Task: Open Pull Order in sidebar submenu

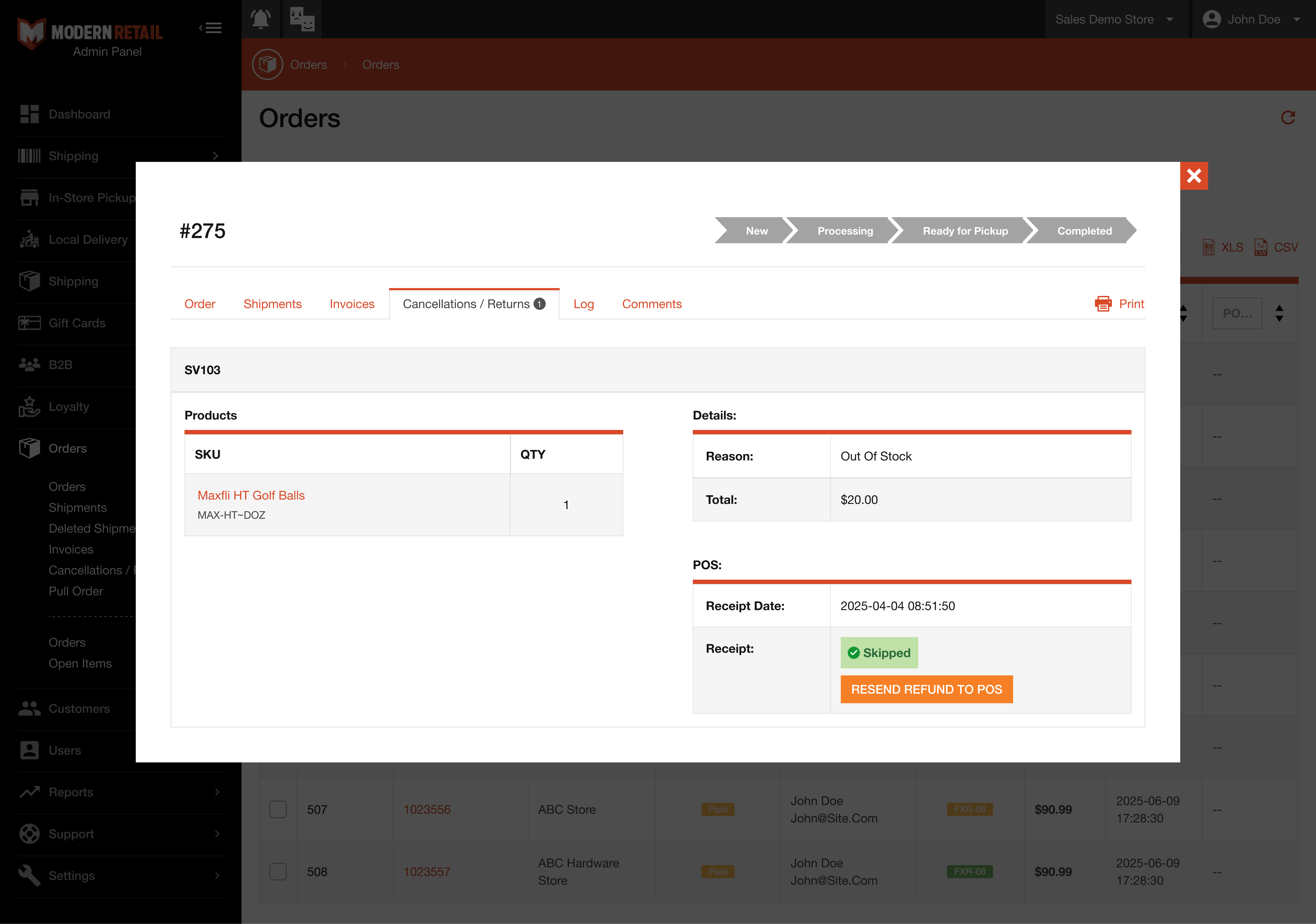Action: coord(76,591)
